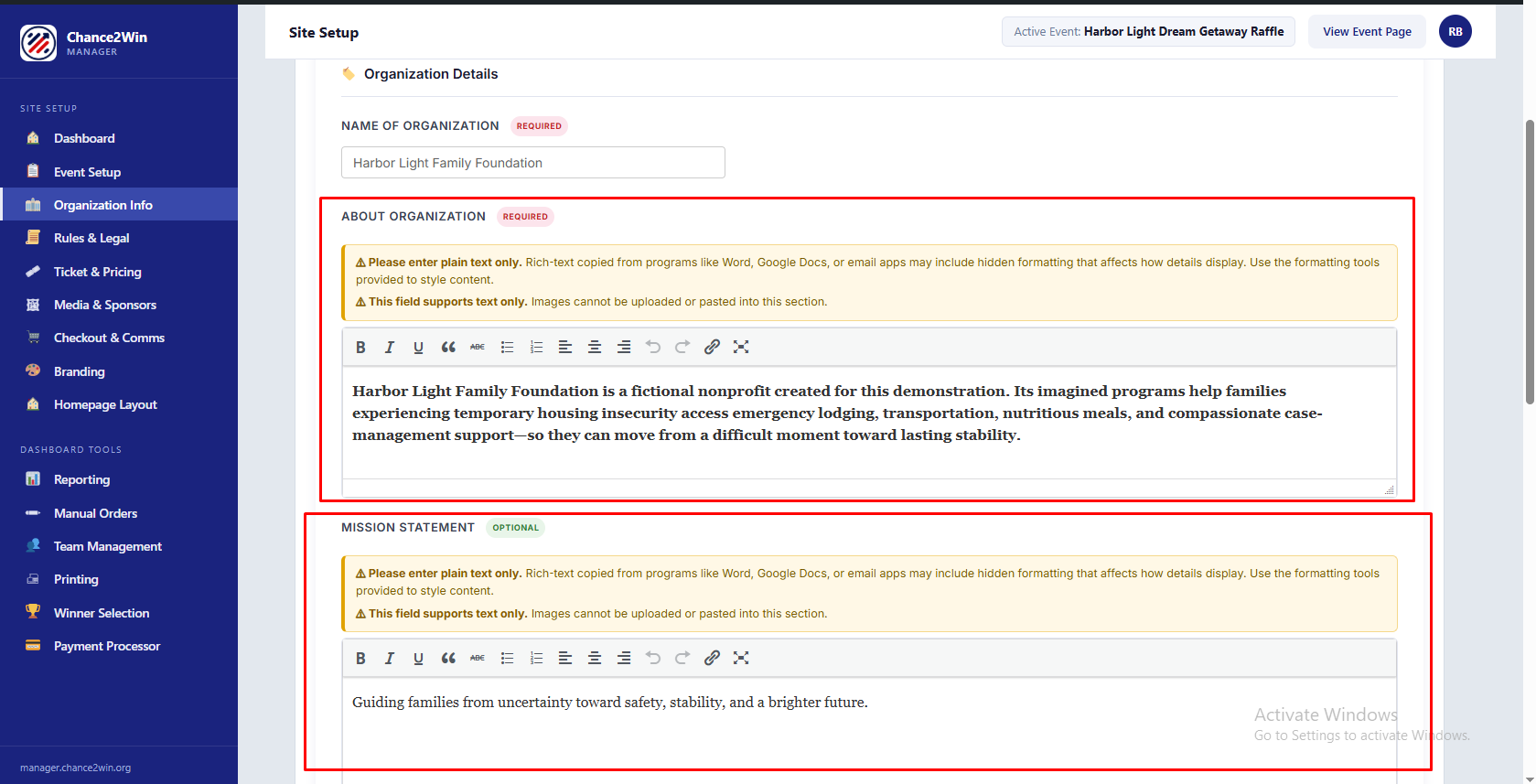
Task: Click the About Organization editor resize handle
Action: pyautogui.click(x=1389, y=490)
